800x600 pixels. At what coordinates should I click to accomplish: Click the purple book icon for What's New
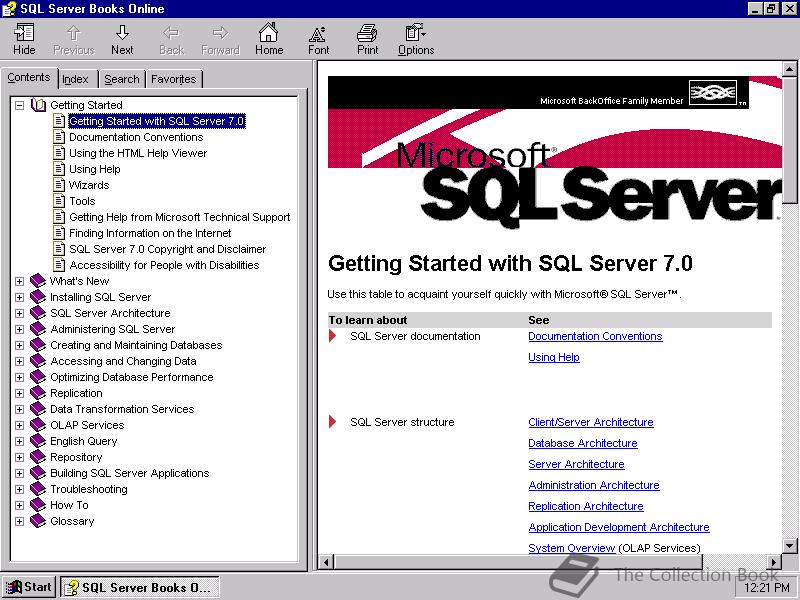38,281
